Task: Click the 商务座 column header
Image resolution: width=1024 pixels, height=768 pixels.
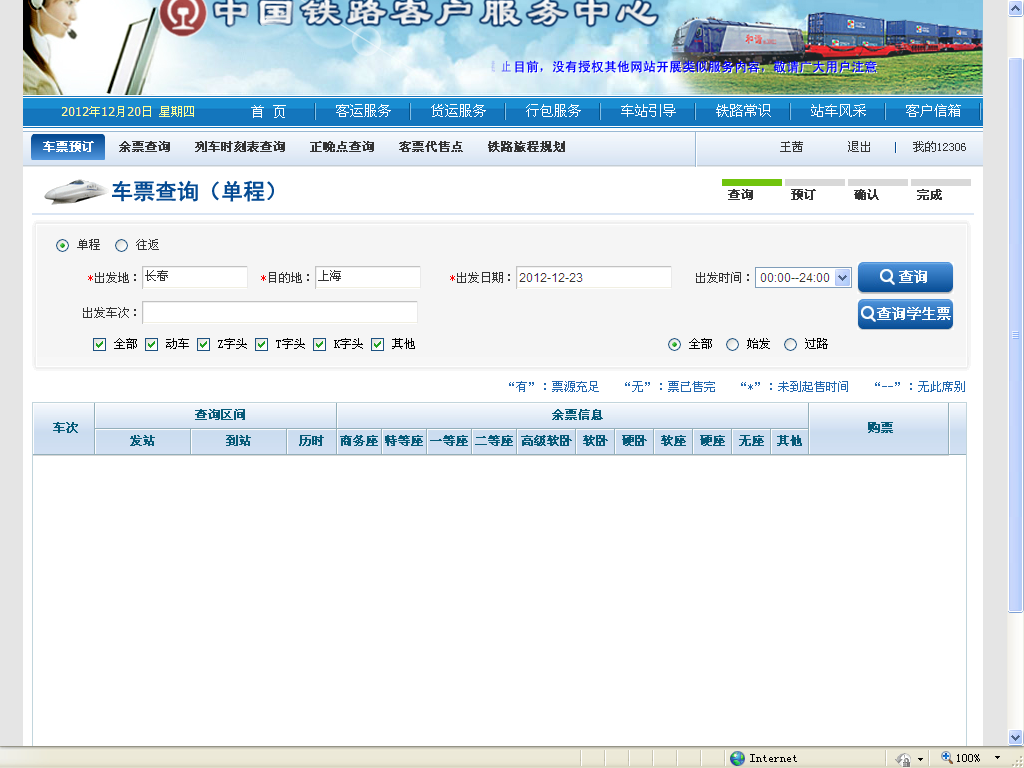Action: [x=359, y=441]
